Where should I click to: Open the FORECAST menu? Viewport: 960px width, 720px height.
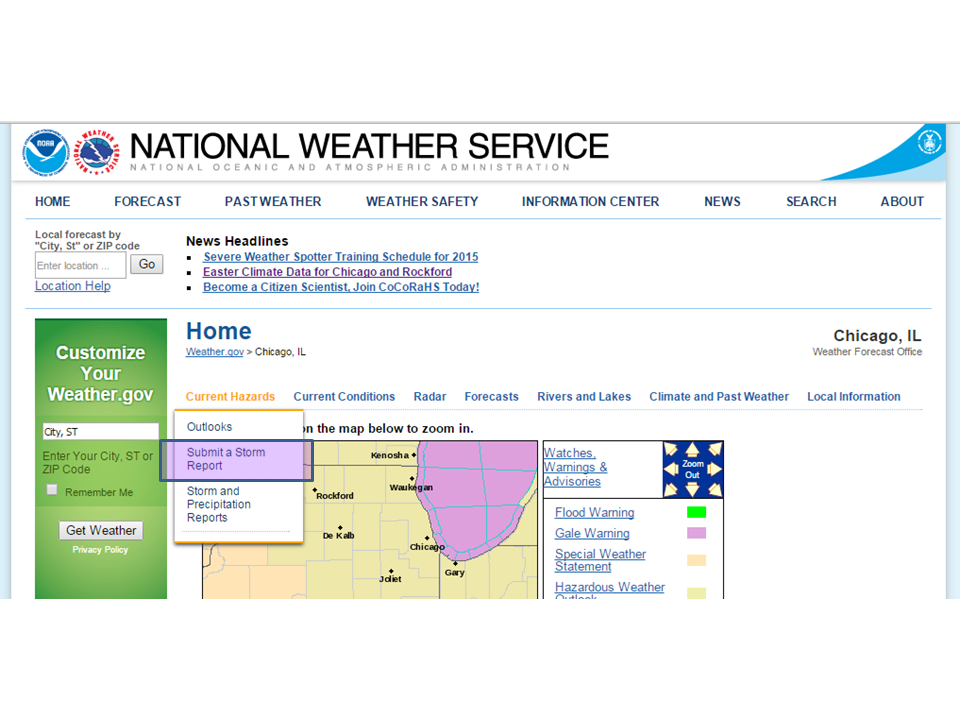(x=148, y=201)
